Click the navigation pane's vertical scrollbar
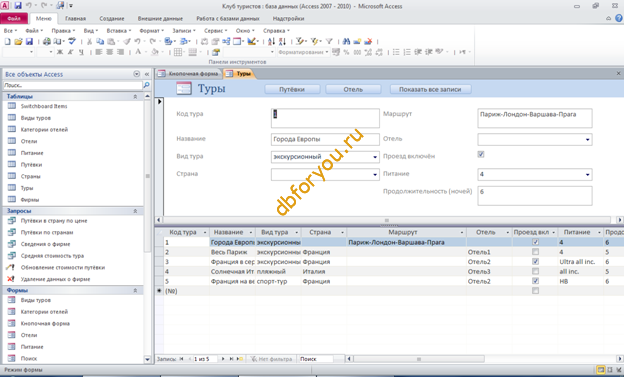 pyautogui.click(x=147, y=176)
